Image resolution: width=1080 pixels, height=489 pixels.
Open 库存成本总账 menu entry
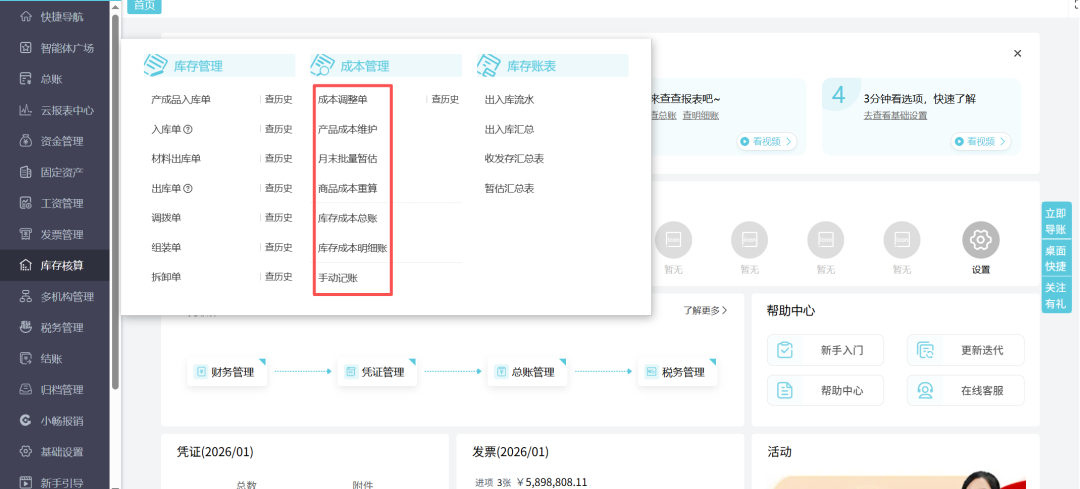[x=347, y=218]
